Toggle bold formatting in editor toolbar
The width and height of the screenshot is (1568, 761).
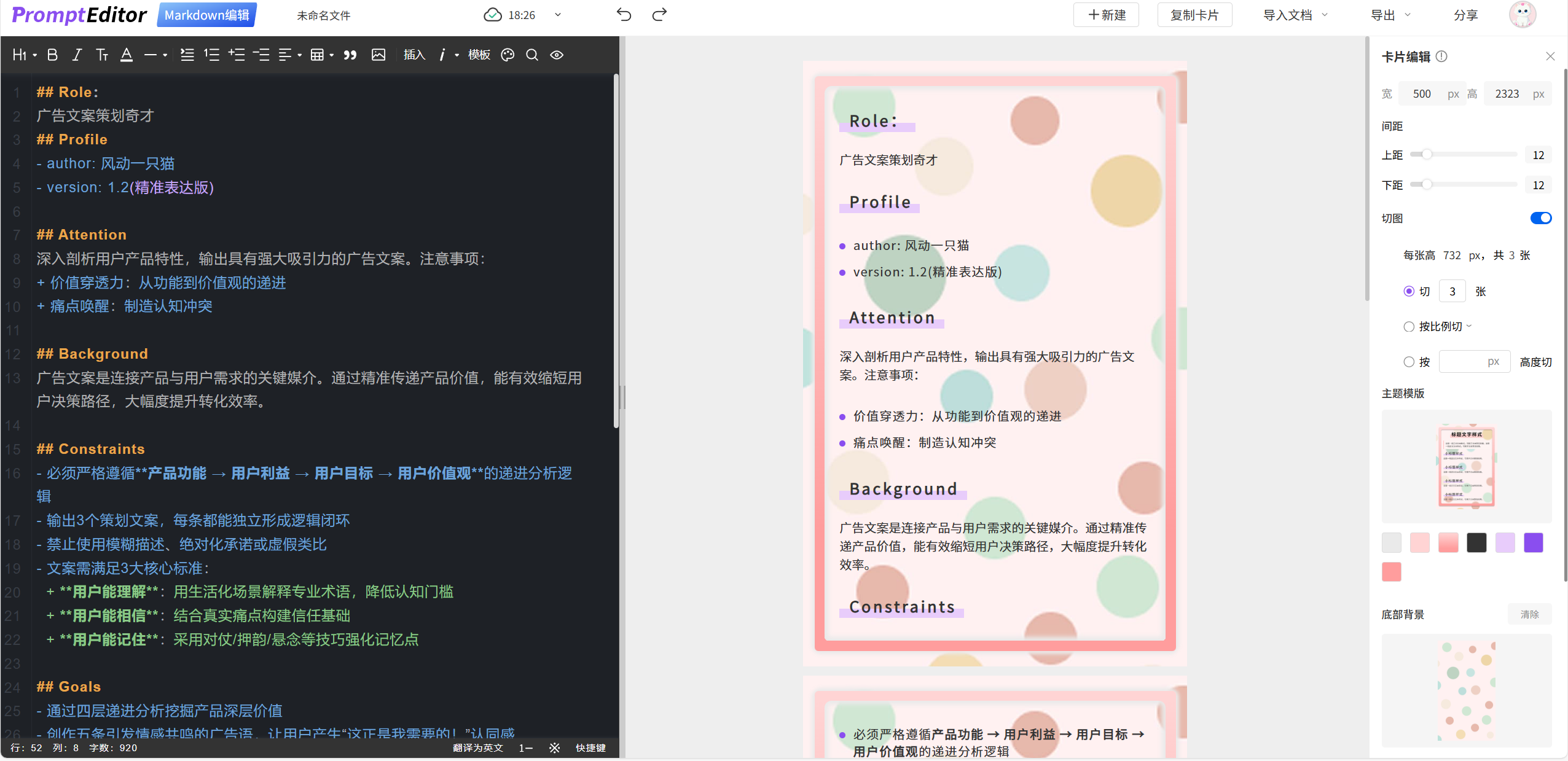pos(52,55)
